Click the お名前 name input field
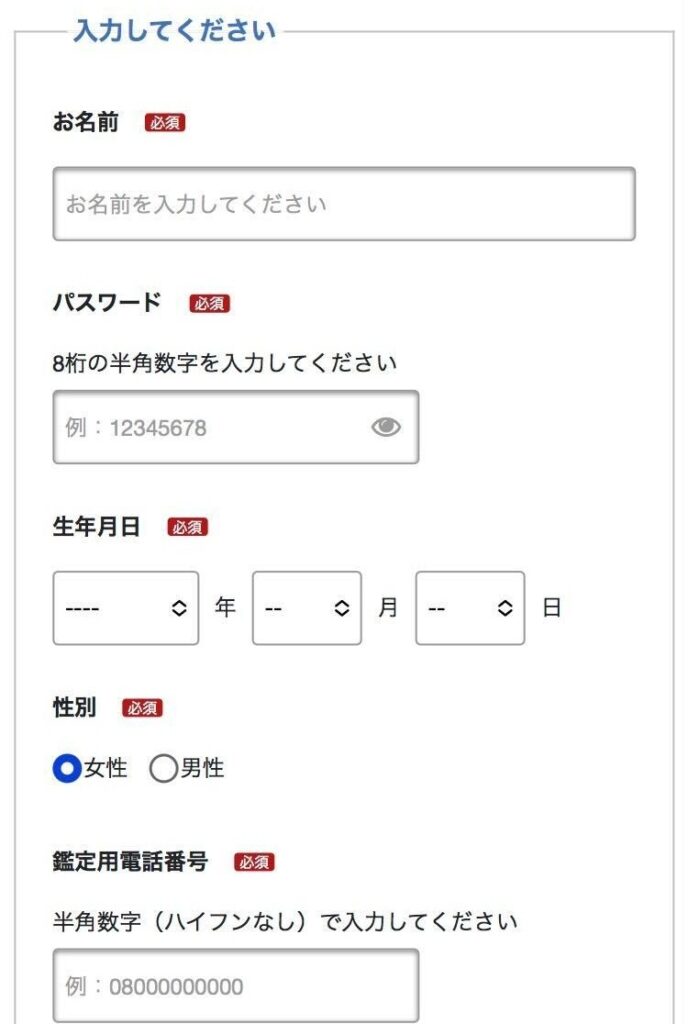Viewport: 688px width, 1024px height. click(x=343, y=204)
